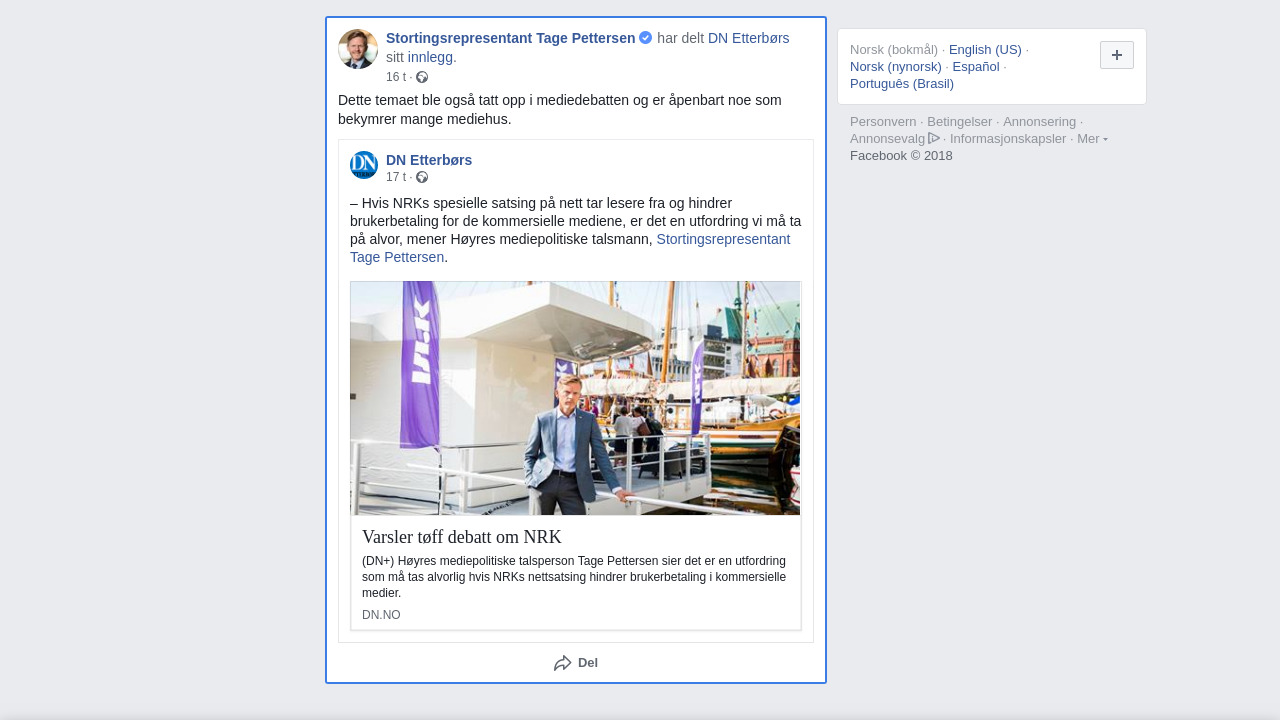
Task: Click the innlegg link
Action: click(x=430, y=57)
